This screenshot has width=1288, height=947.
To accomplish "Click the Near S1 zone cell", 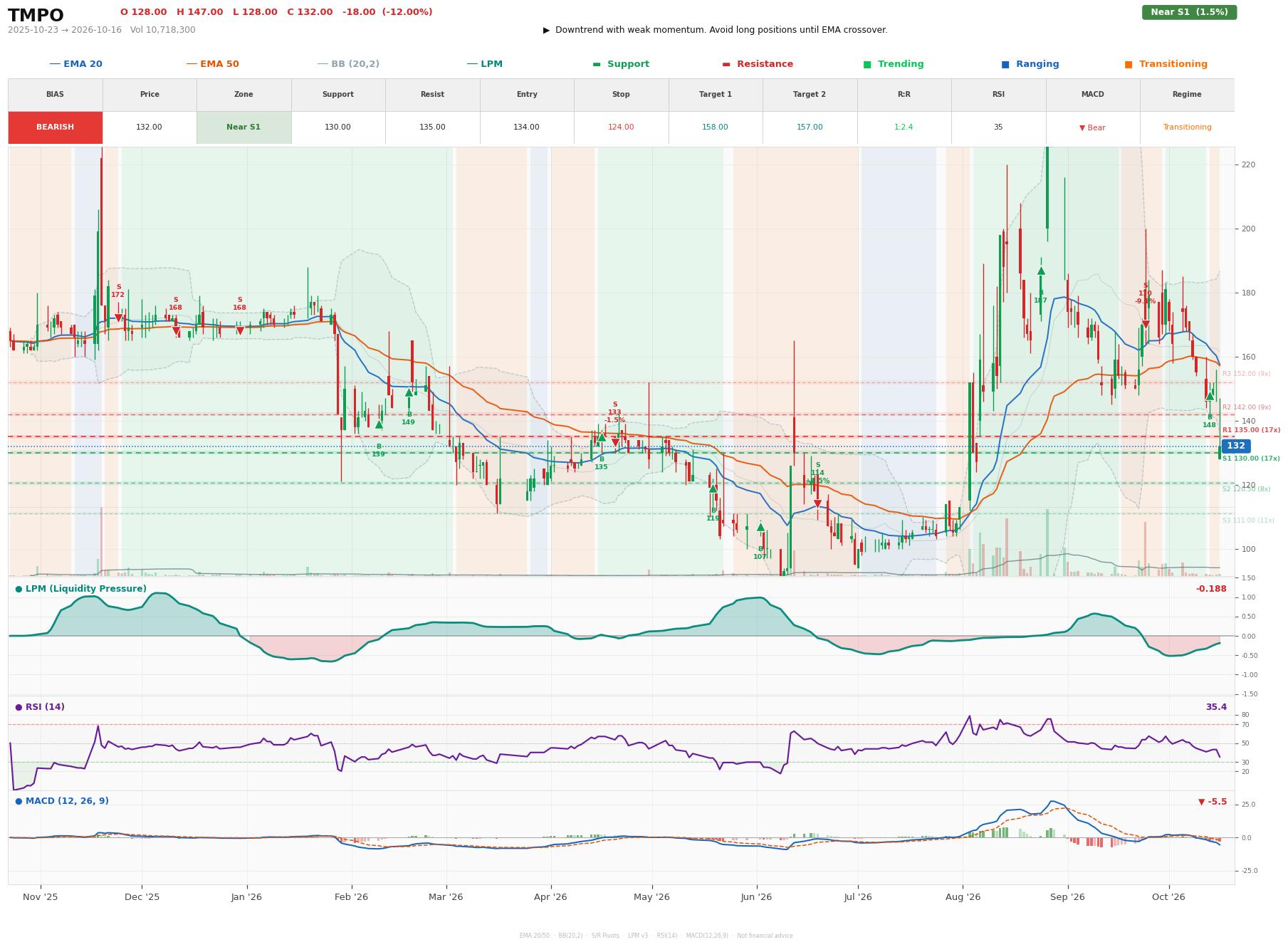I will pyautogui.click(x=244, y=127).
